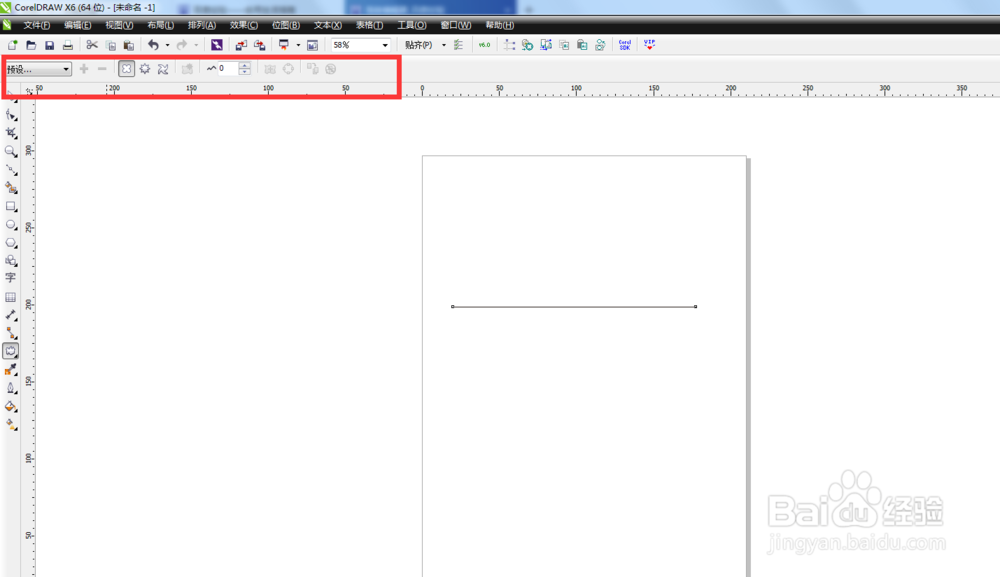1000x577 pixels.
Task: Paste from clipboard using paste icon
Action: (x=129, y=45)
